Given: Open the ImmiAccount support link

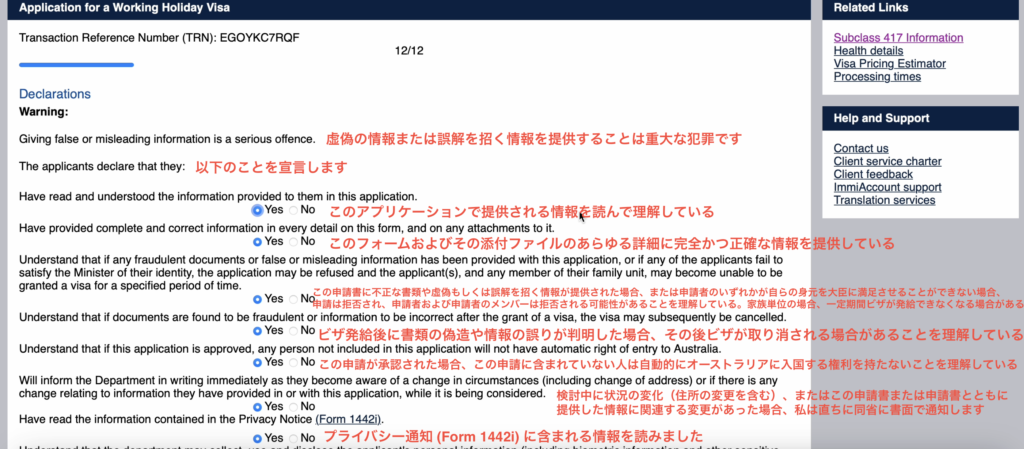Looking at the screenshot, I should point(886,187).
